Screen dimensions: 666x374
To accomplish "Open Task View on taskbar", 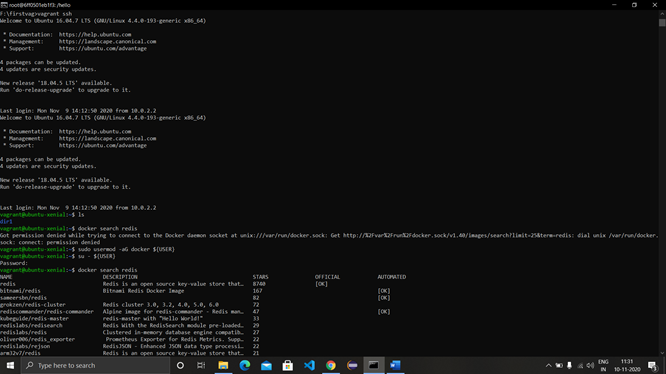I will [x=201, y=365].
